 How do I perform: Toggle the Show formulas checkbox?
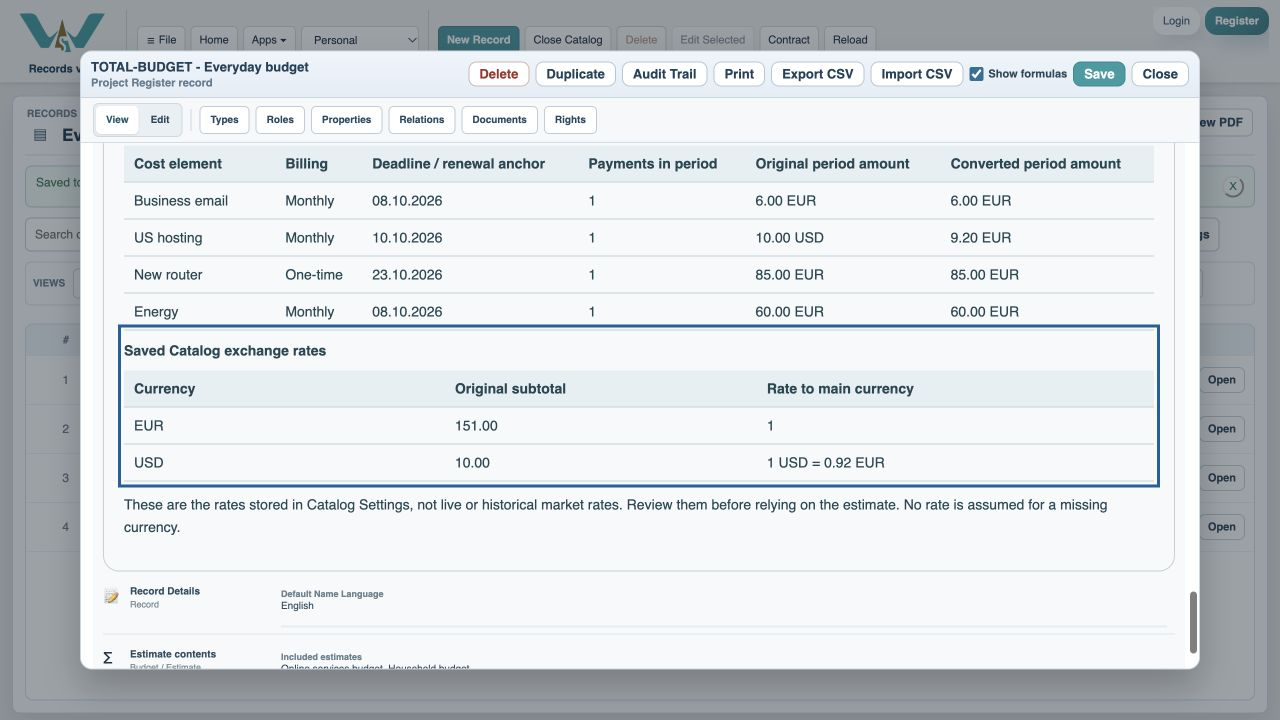pyautogui.click(x=977, y=73)
